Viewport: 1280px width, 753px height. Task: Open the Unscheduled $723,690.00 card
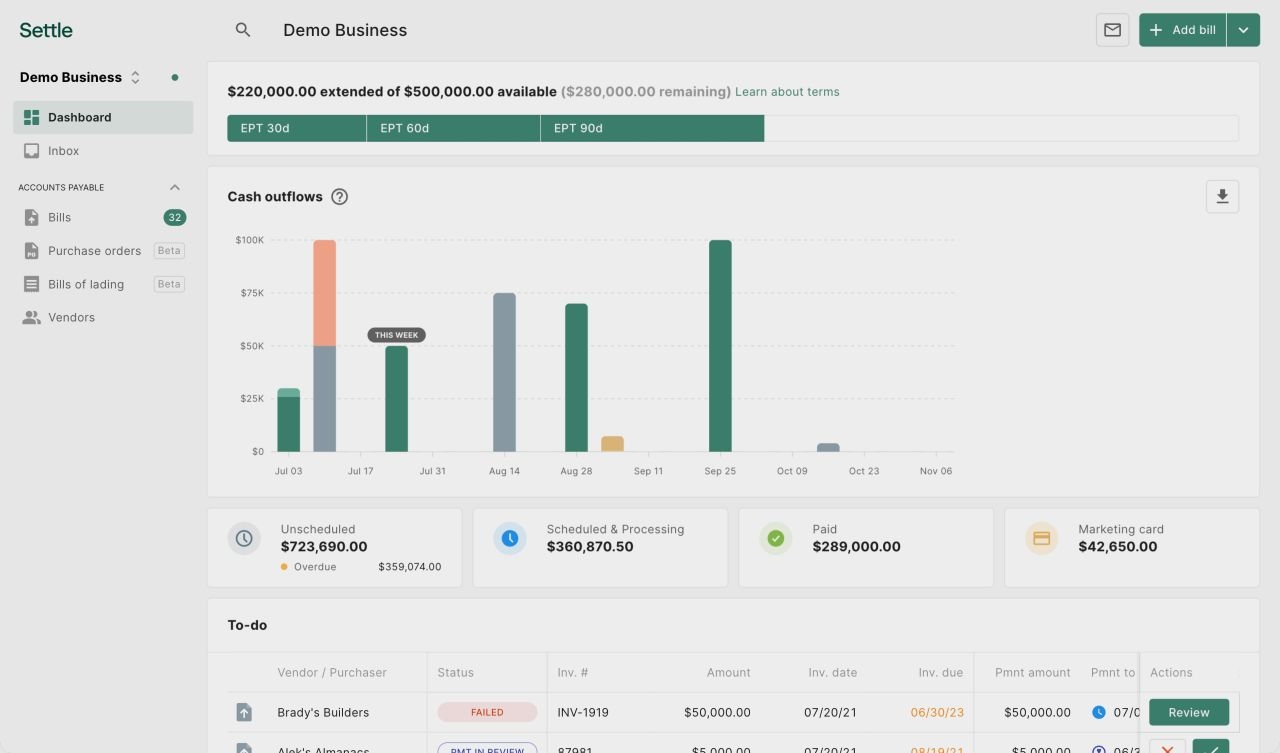[x=335, y=547]
